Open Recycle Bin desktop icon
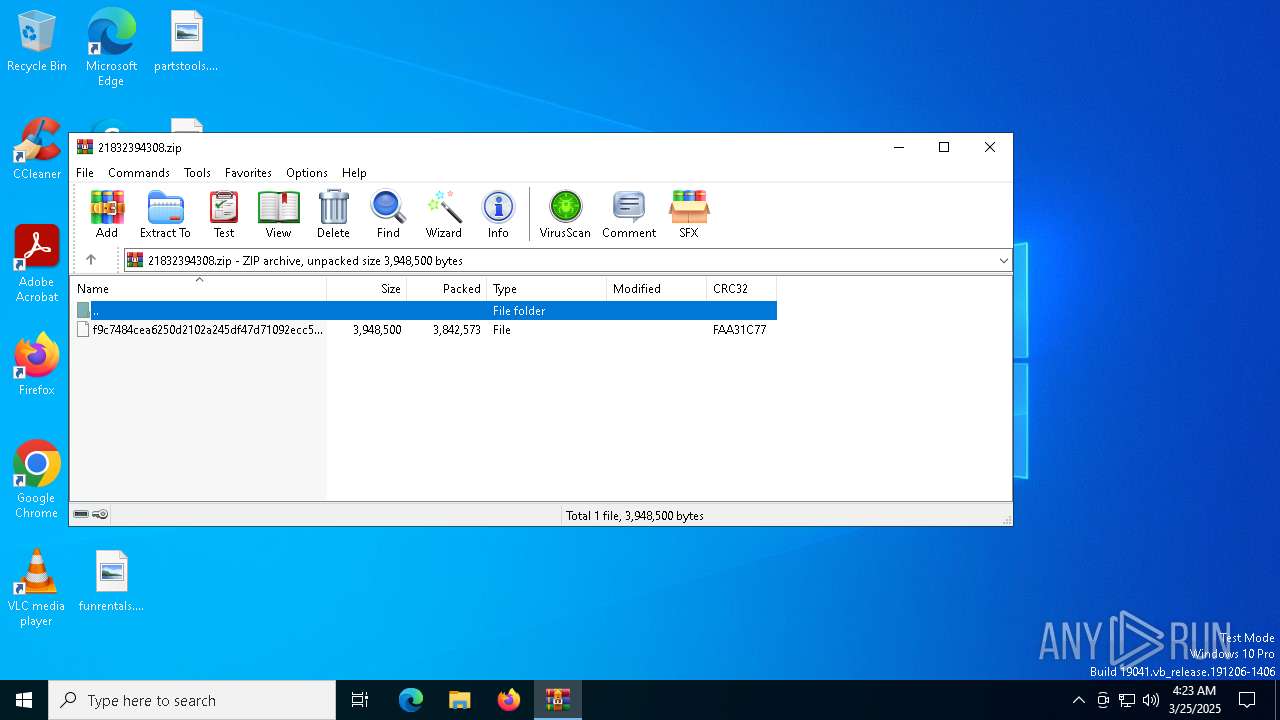Image resolution: width=1280 pixels, height=720 pixels. [37, 42]
